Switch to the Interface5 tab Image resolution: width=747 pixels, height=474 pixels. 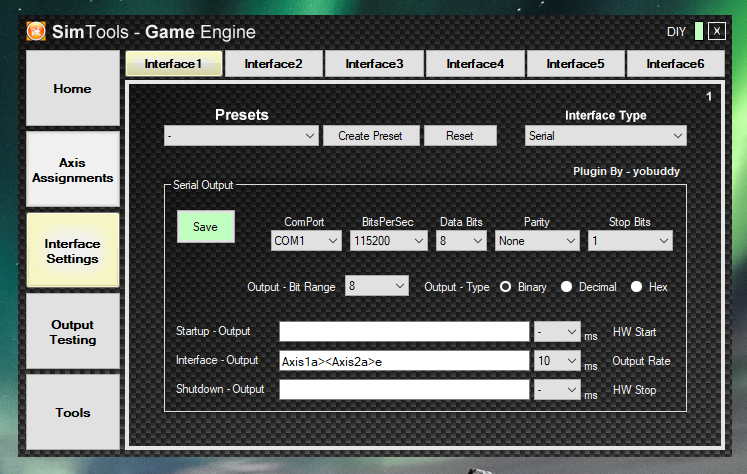(x=575, y=64)
